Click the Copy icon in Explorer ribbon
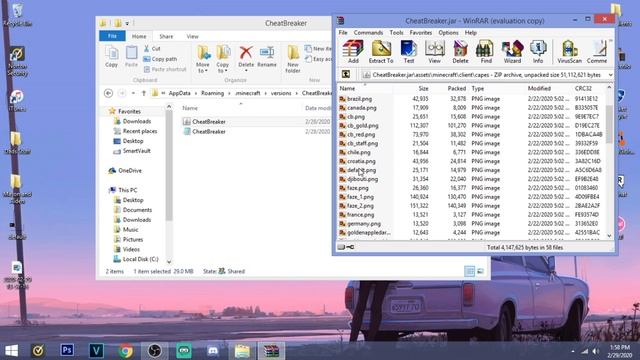 (x=111, y=57)
